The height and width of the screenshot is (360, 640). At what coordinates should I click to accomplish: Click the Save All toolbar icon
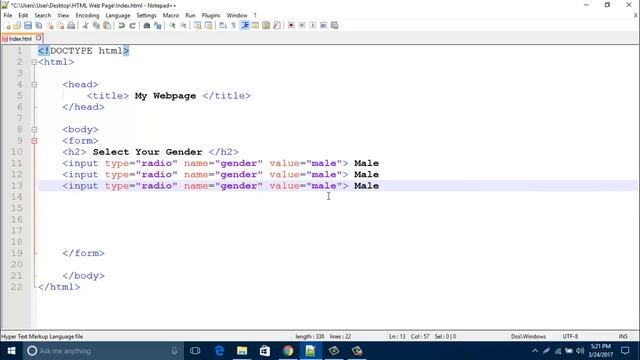[39, 26]
